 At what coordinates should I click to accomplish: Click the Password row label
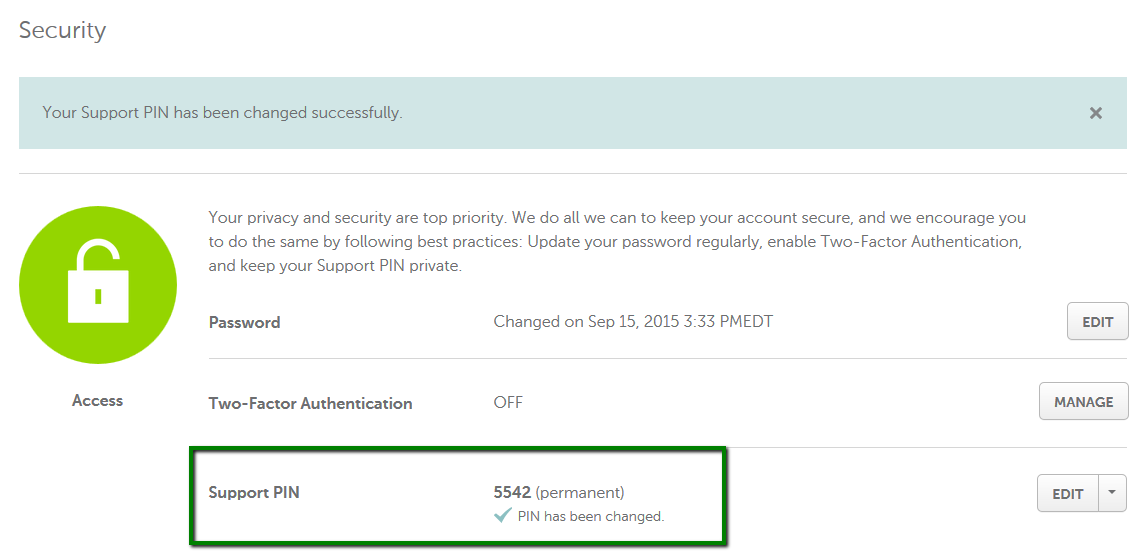coord(244,322)
